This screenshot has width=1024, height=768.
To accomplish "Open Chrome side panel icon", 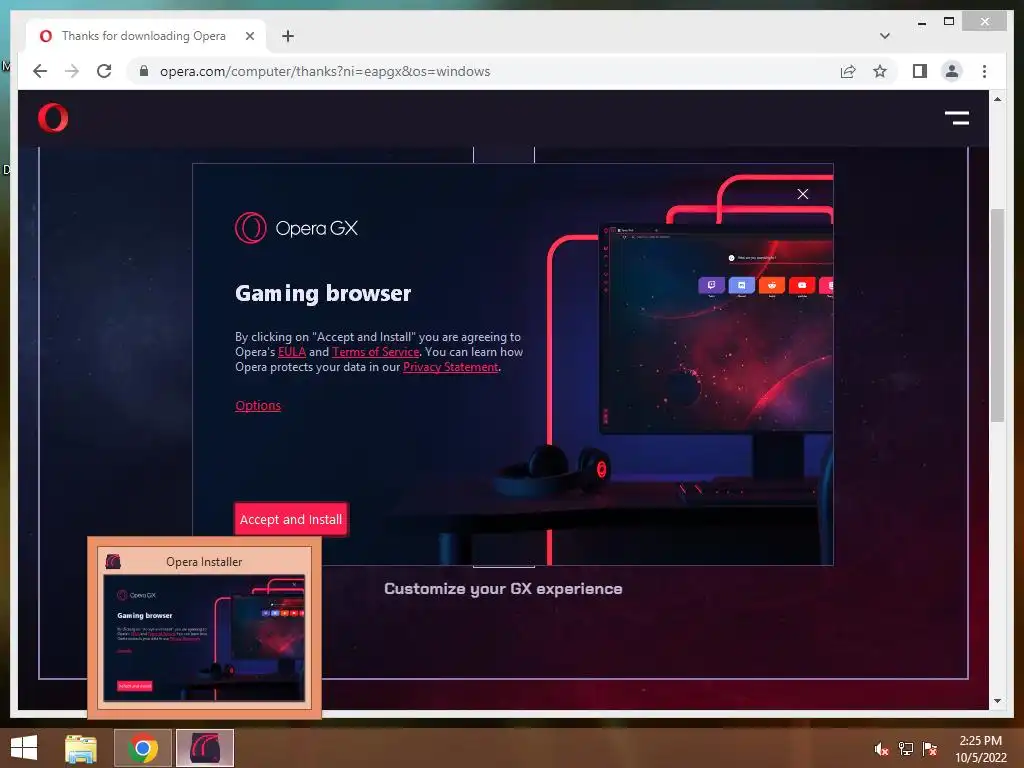I will coord(920,71).
